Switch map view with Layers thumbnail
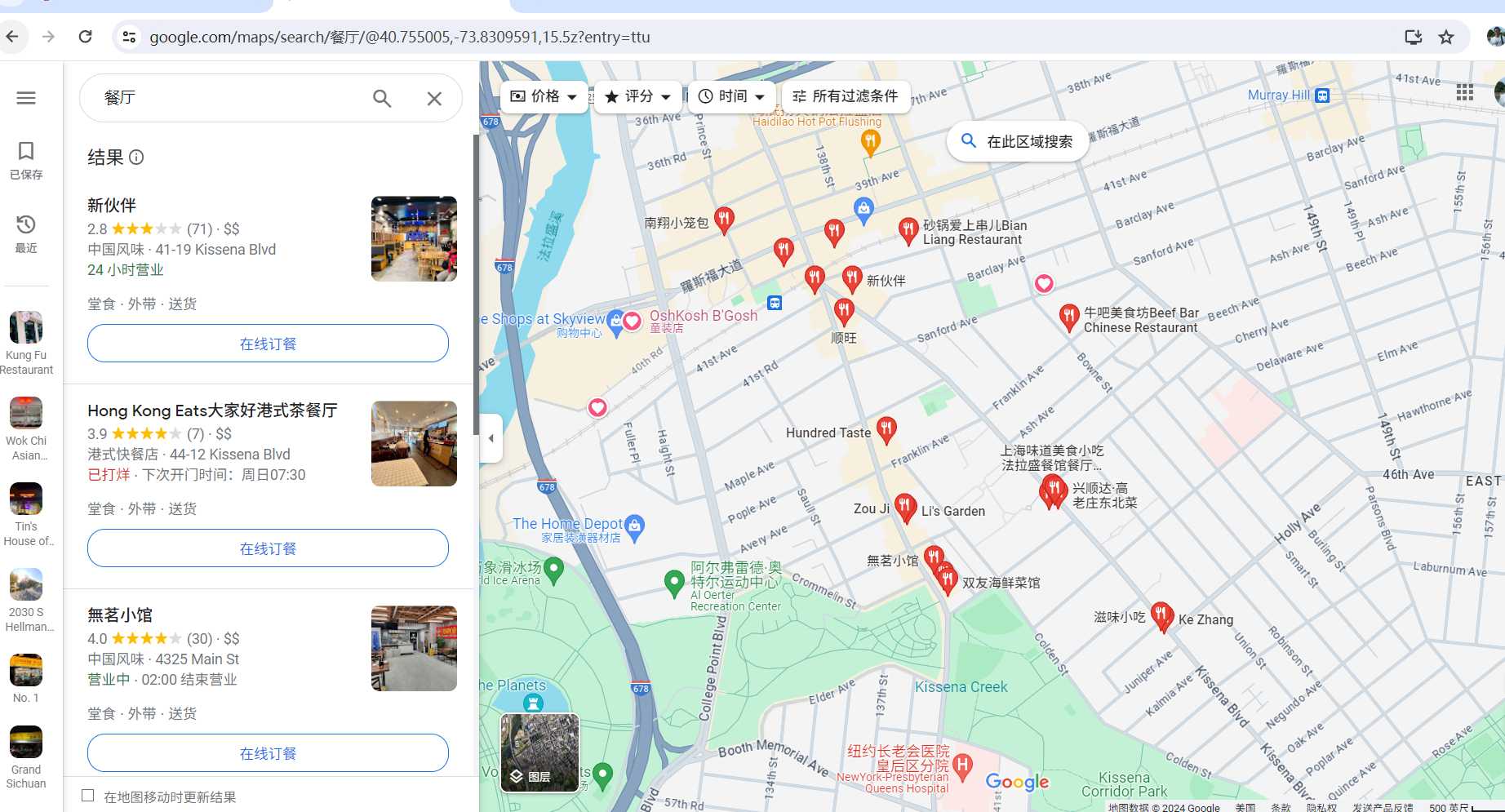Screen dimensions: 1505x812 tap(539, 752)
